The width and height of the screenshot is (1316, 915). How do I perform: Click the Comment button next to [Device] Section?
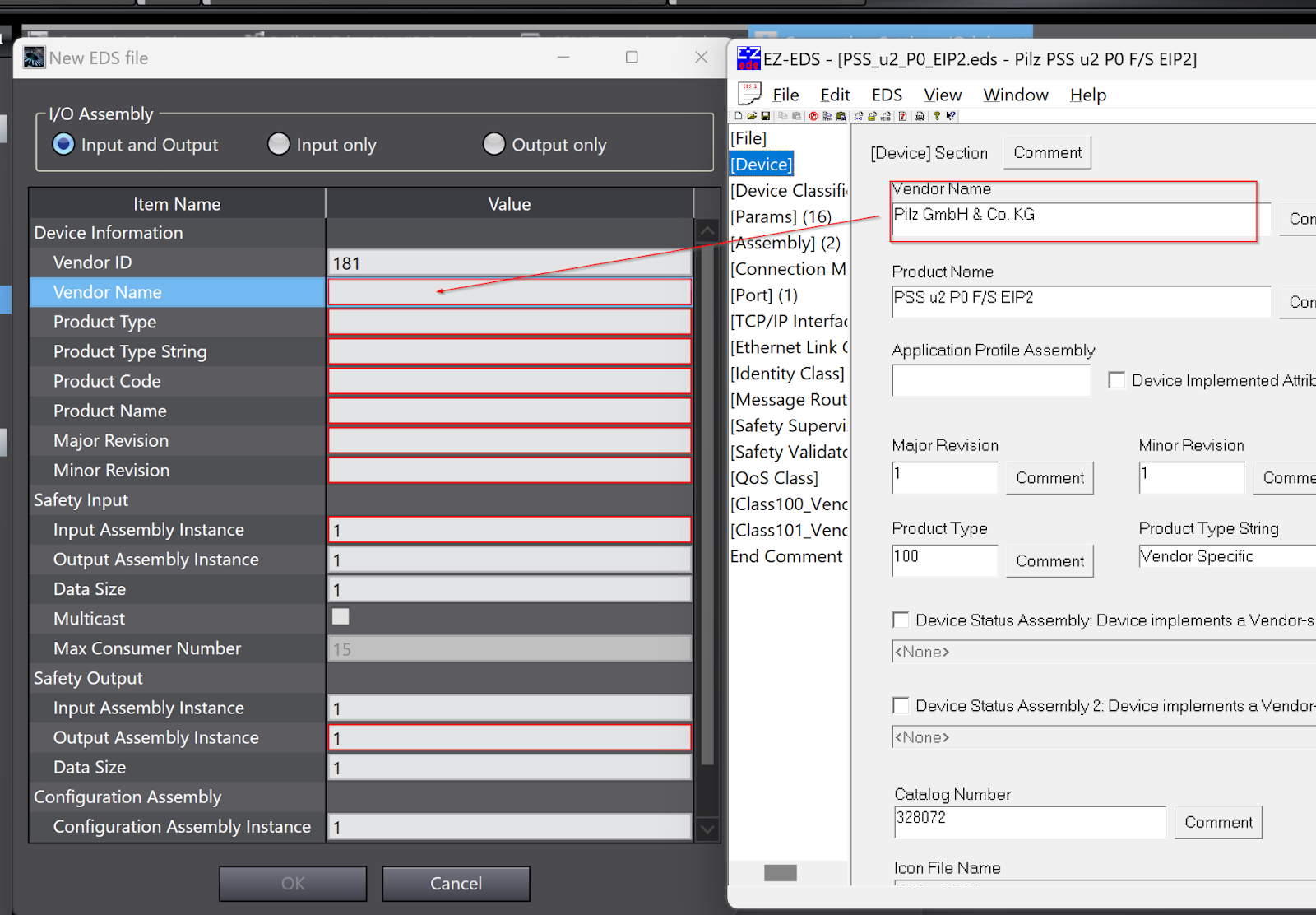pyautogui.click(x=1047, y=152)
